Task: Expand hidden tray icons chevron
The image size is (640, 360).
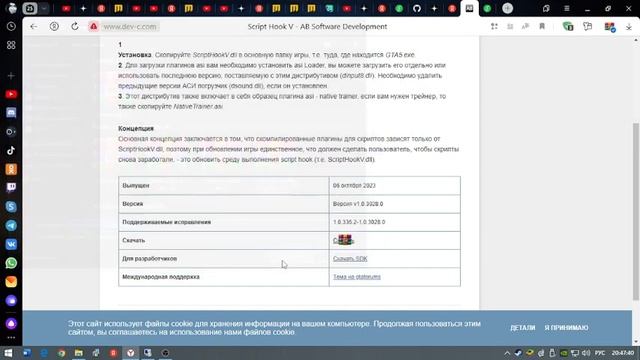Action: [507, 353]
